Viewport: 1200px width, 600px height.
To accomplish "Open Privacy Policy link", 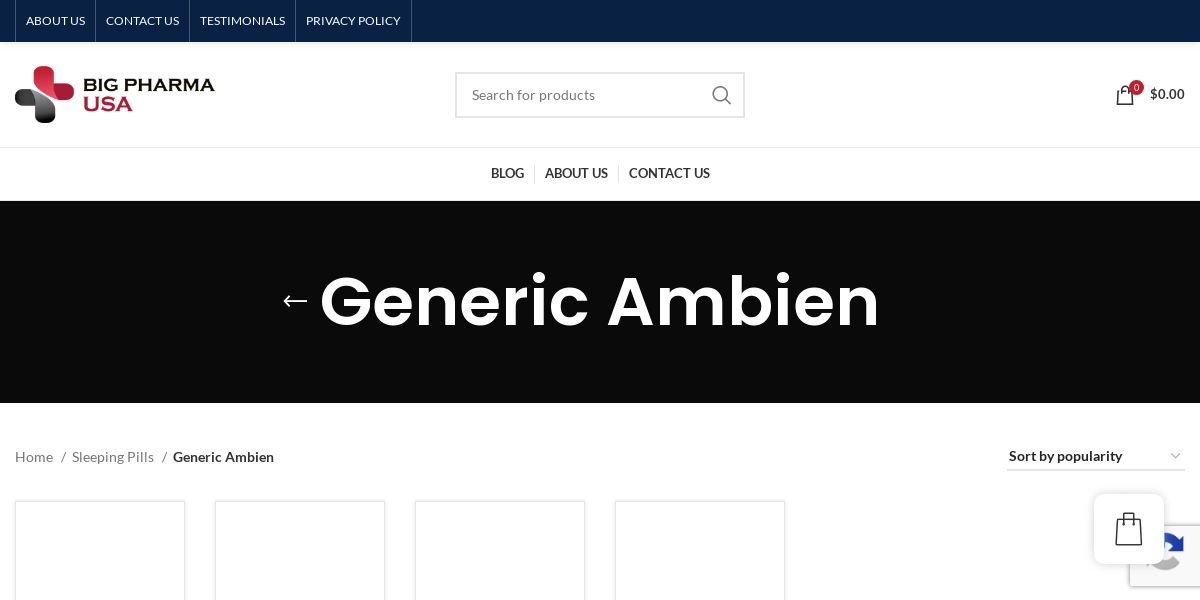I will [353, 21].
